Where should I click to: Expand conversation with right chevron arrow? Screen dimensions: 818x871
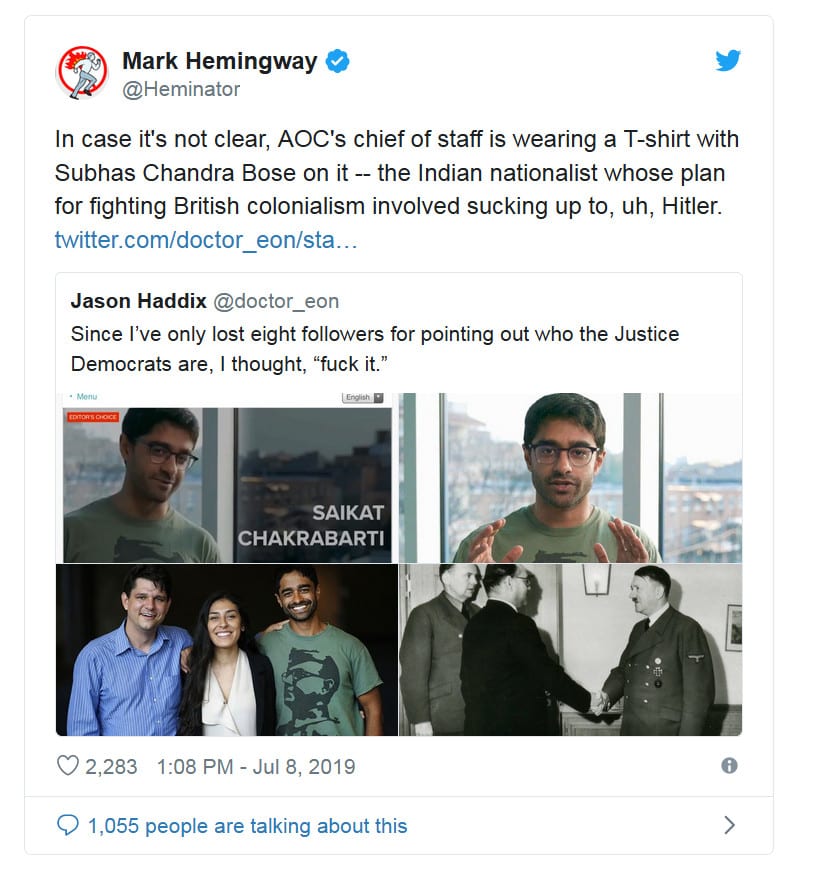pyautogui.click(x=730, y=825)
